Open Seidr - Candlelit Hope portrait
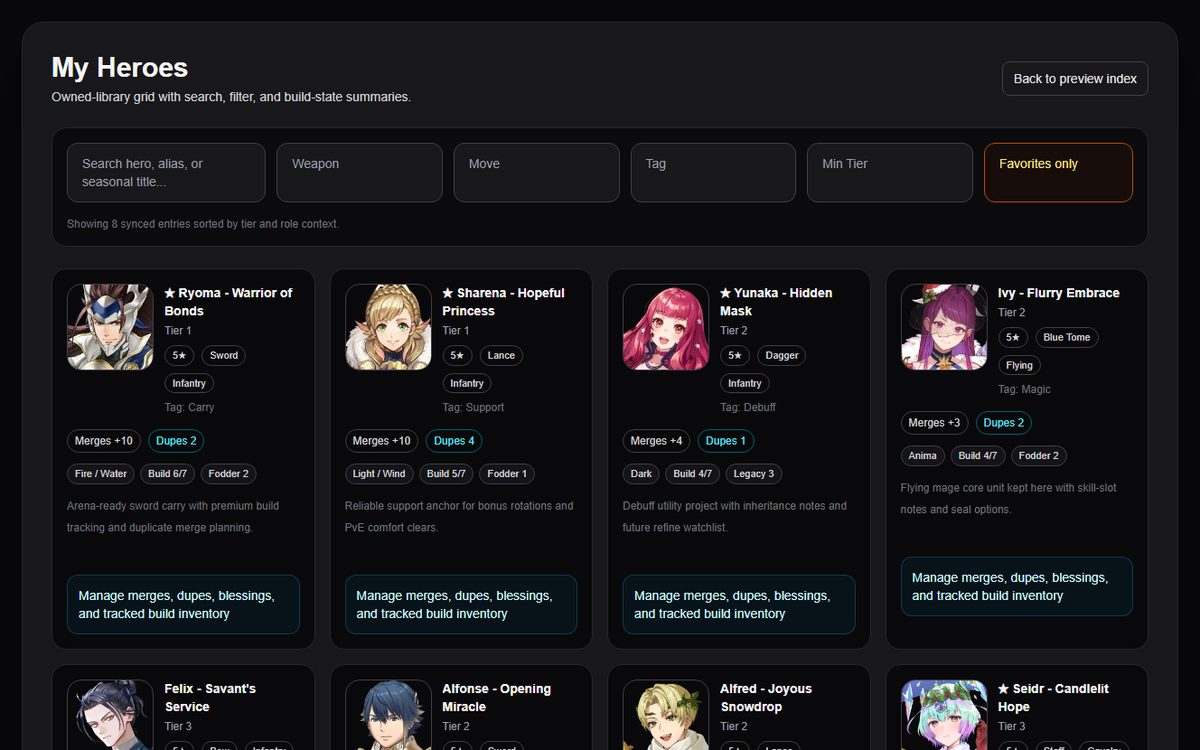The width and height of the screenshot is (1200, 750). (944, 715)
